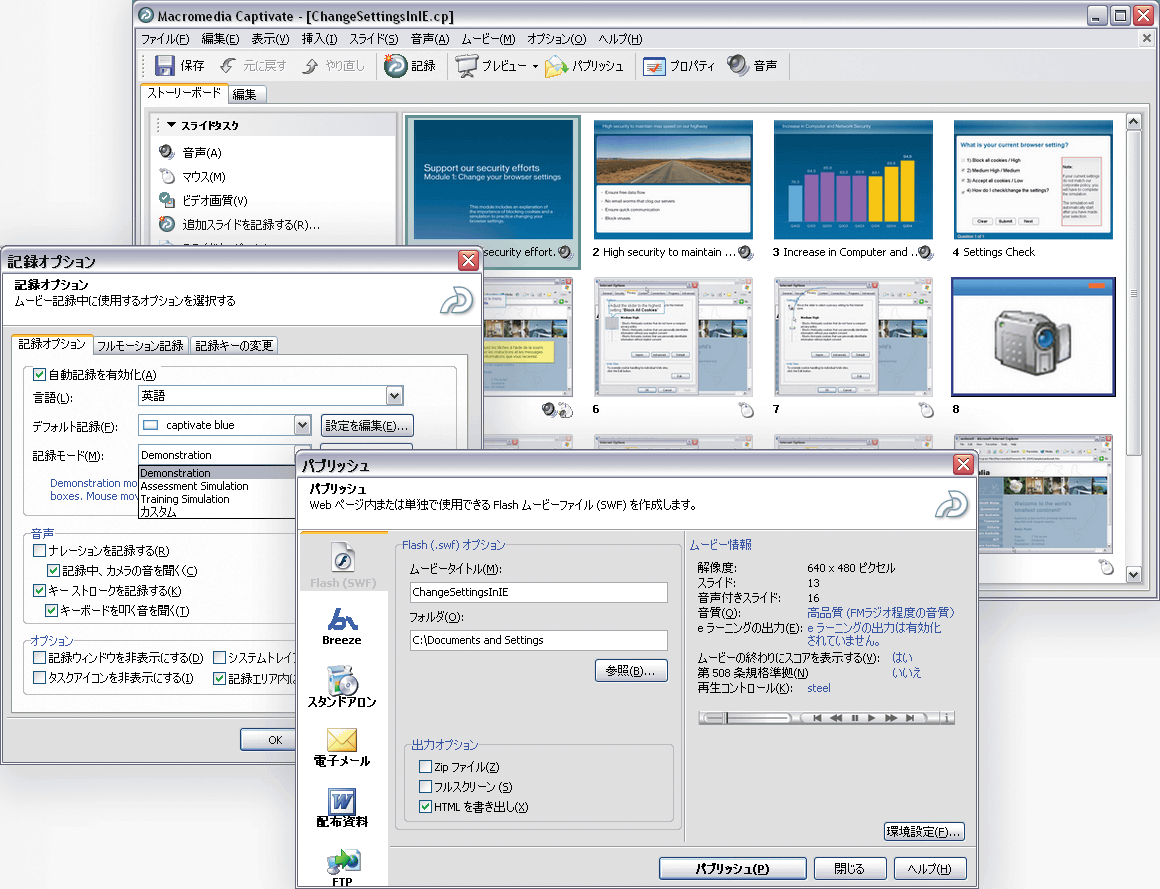The width and height of the screenshot is (1160, 889).
Task: Click the パブリッシュ toolbar icon
Action: coord(556,67)
